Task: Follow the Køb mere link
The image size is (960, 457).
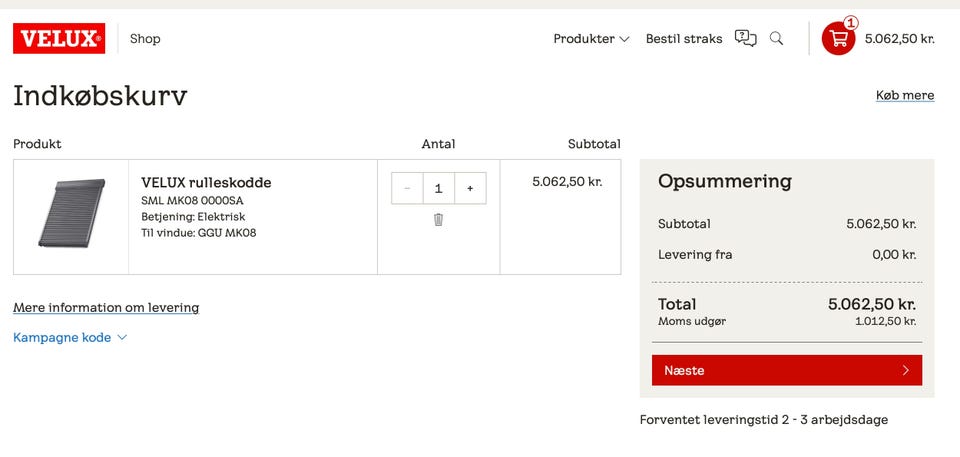Action: [x=905, y=96]
